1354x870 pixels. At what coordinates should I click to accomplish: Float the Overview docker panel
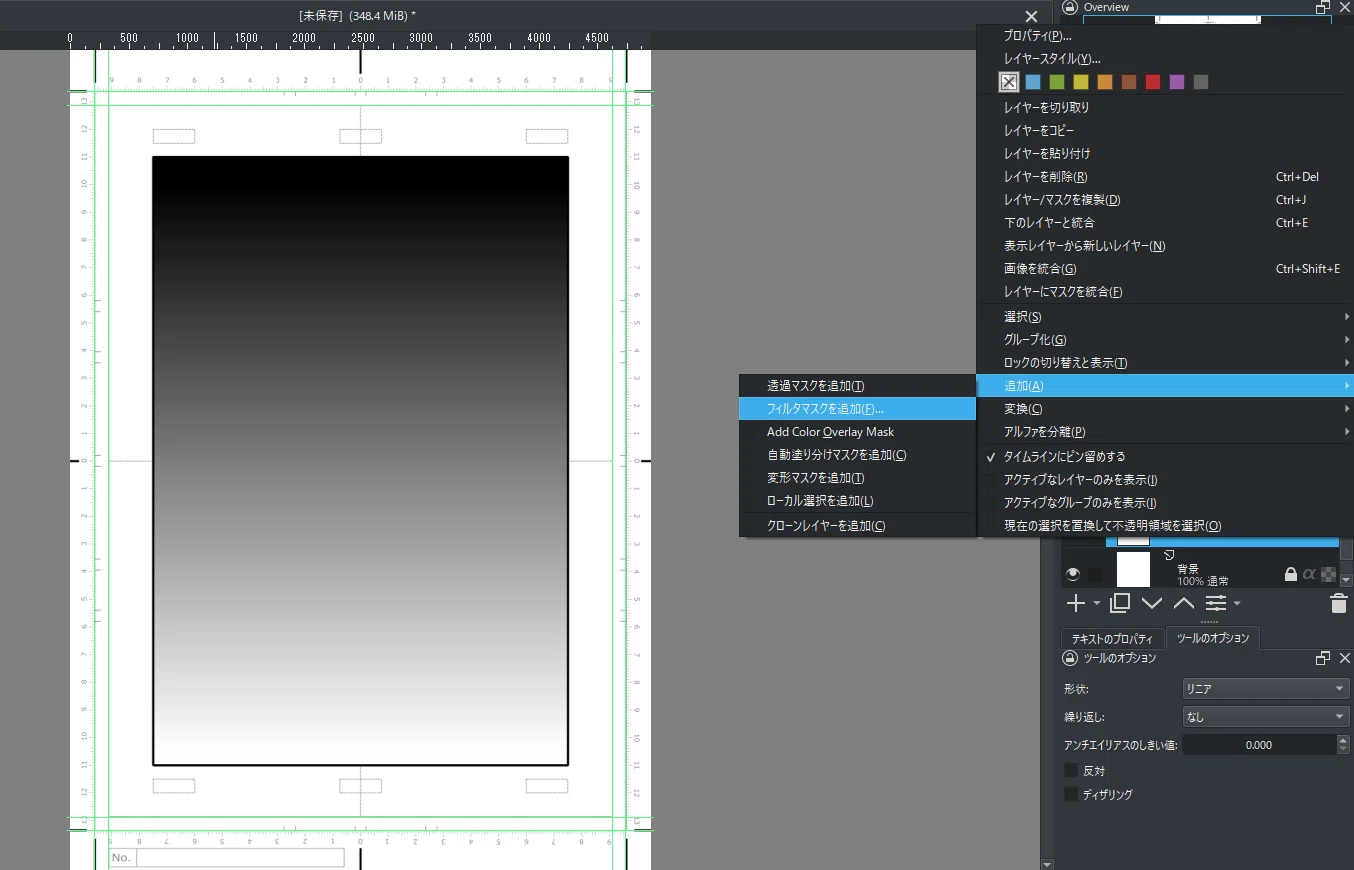pyautogui.click(x=1323, y=7)
